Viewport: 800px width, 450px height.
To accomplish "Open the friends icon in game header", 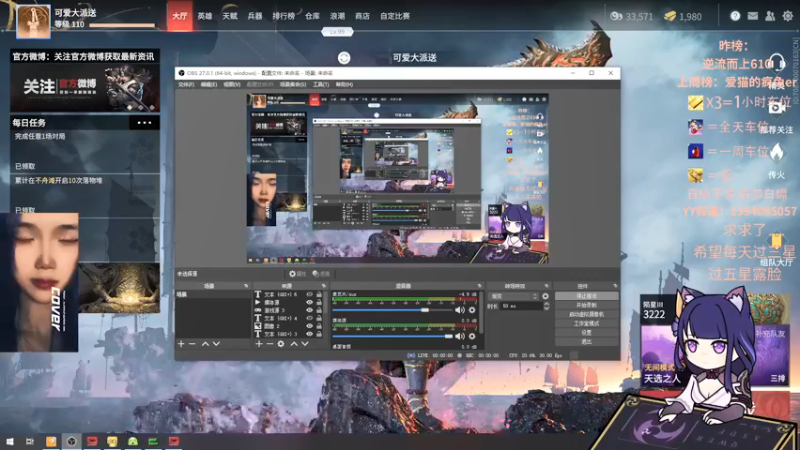I will (x=770, y=16).
